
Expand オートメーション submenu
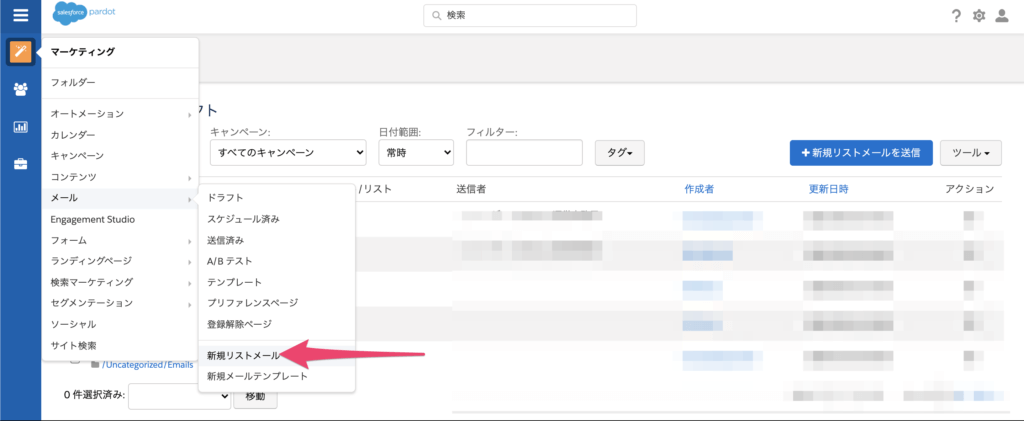click(x=120, y=114)
